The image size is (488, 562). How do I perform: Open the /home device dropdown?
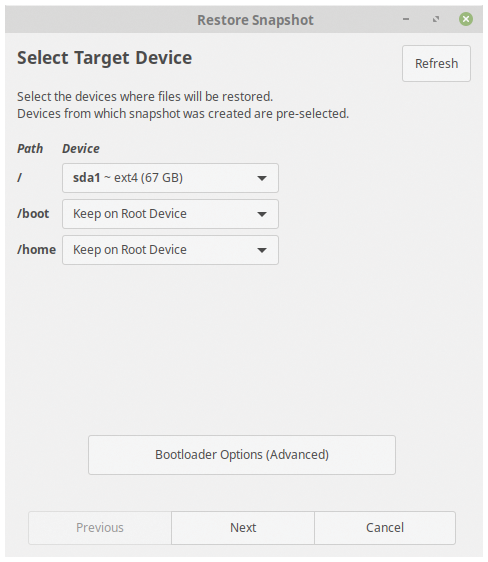pos(170,250)
